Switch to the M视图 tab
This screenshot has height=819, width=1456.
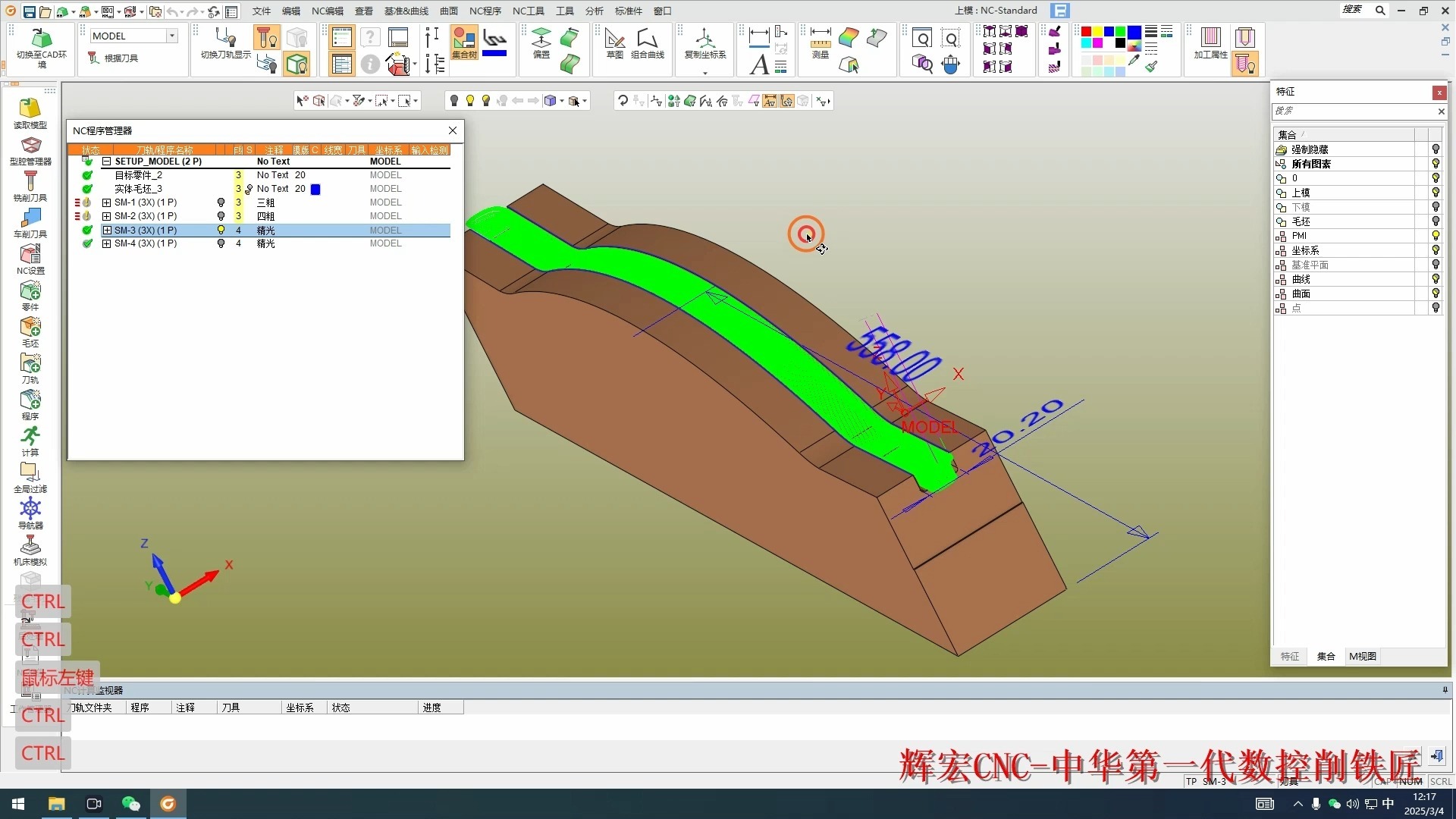[x=1362, y=656]
